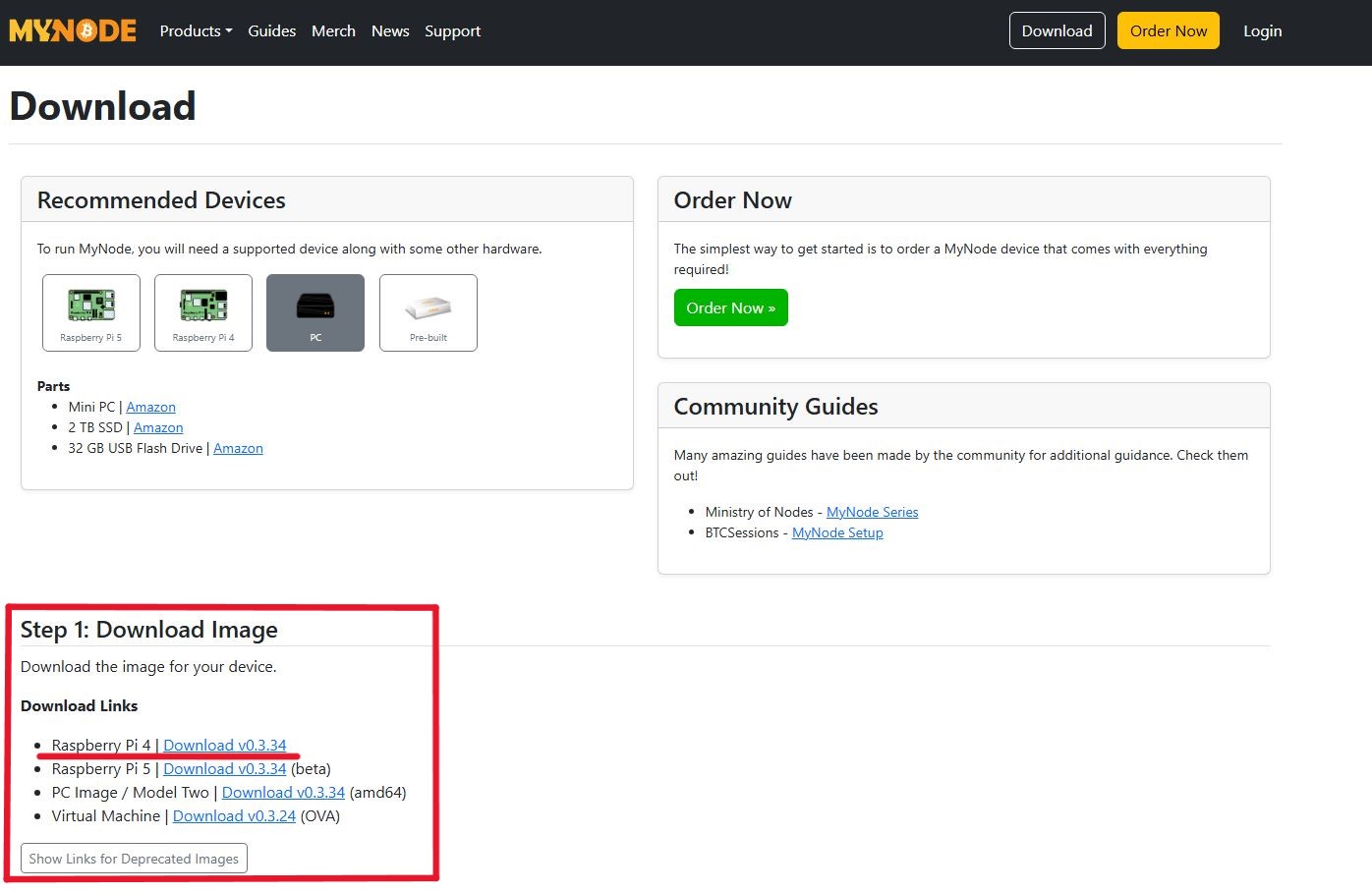Open the MyNode Series guide link

pyautogui.click(x=872, y=511)
